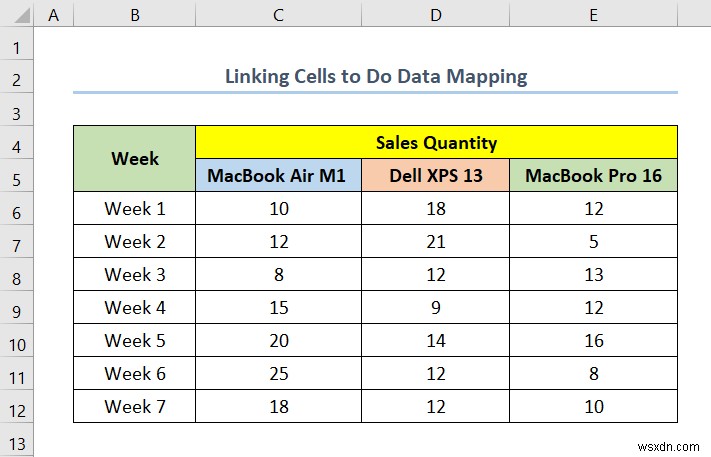This screenshot has width=711, height=457.
Task: Select column E header
Action: 594,14
